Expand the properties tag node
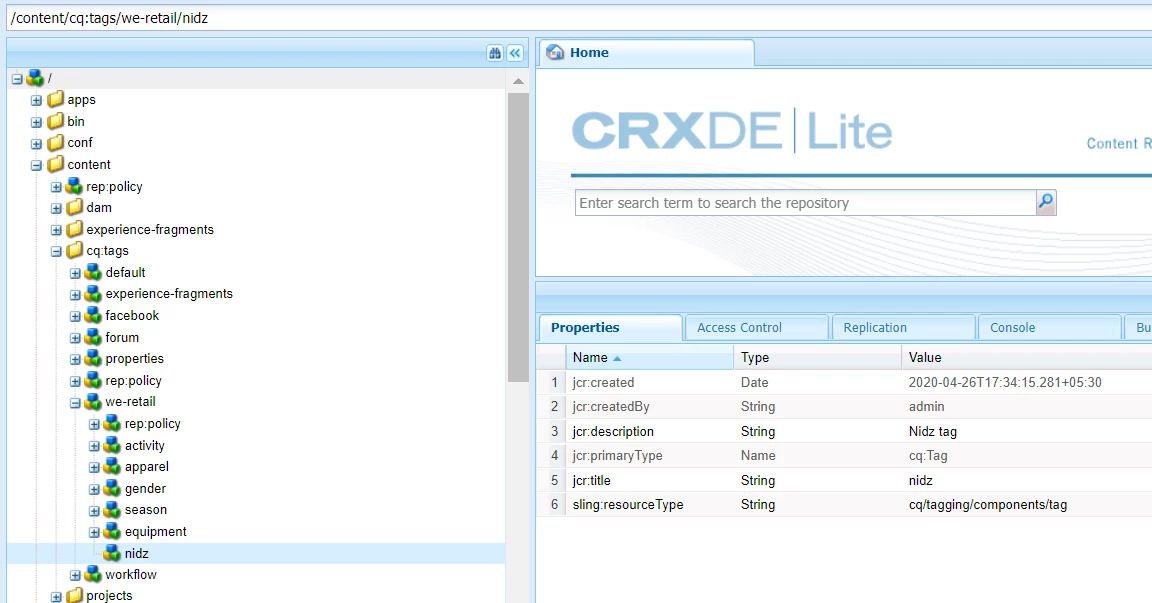The width and height of the screenshot is (1152, 603). (75, 359)
